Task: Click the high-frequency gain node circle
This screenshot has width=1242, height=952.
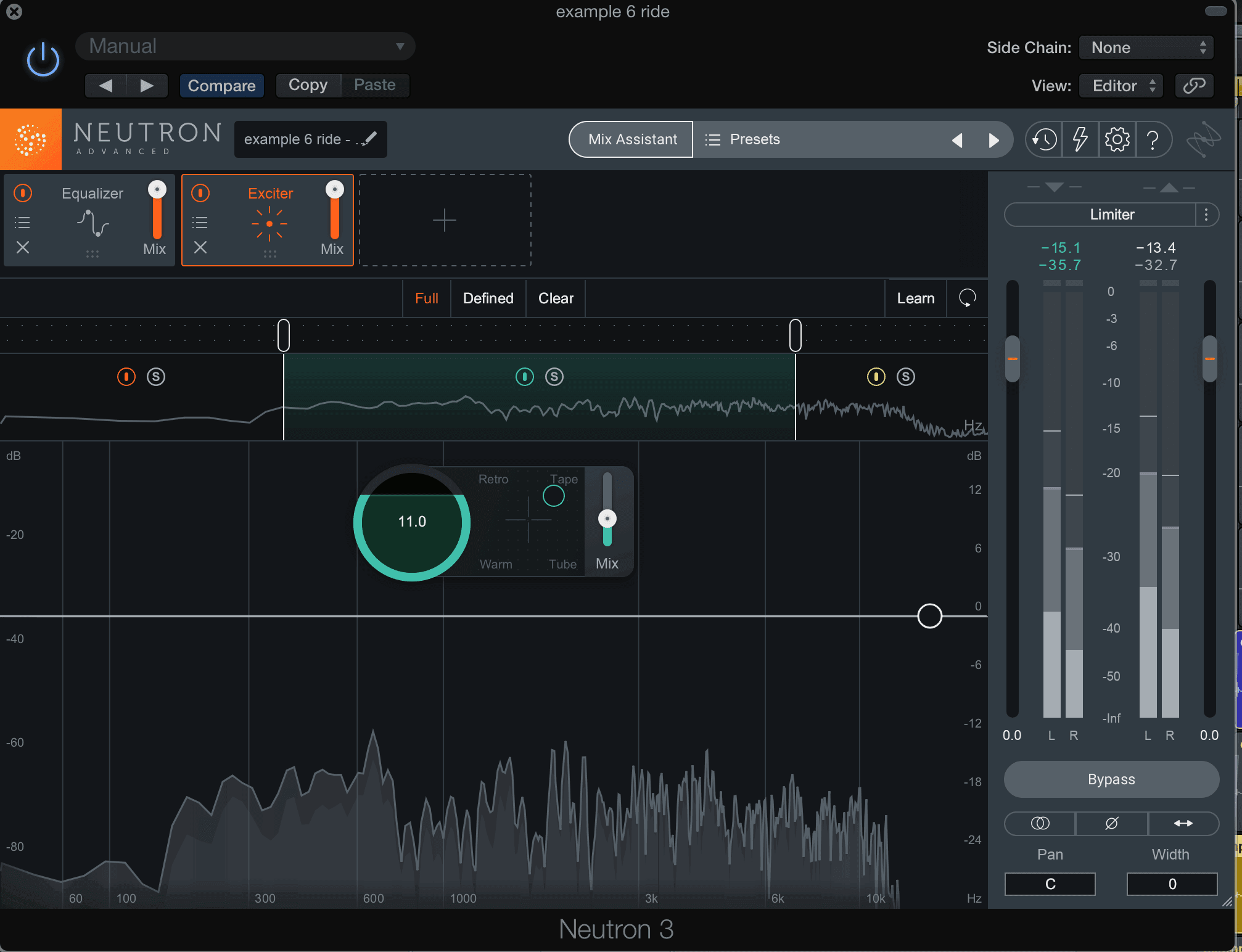Action: 929,616
